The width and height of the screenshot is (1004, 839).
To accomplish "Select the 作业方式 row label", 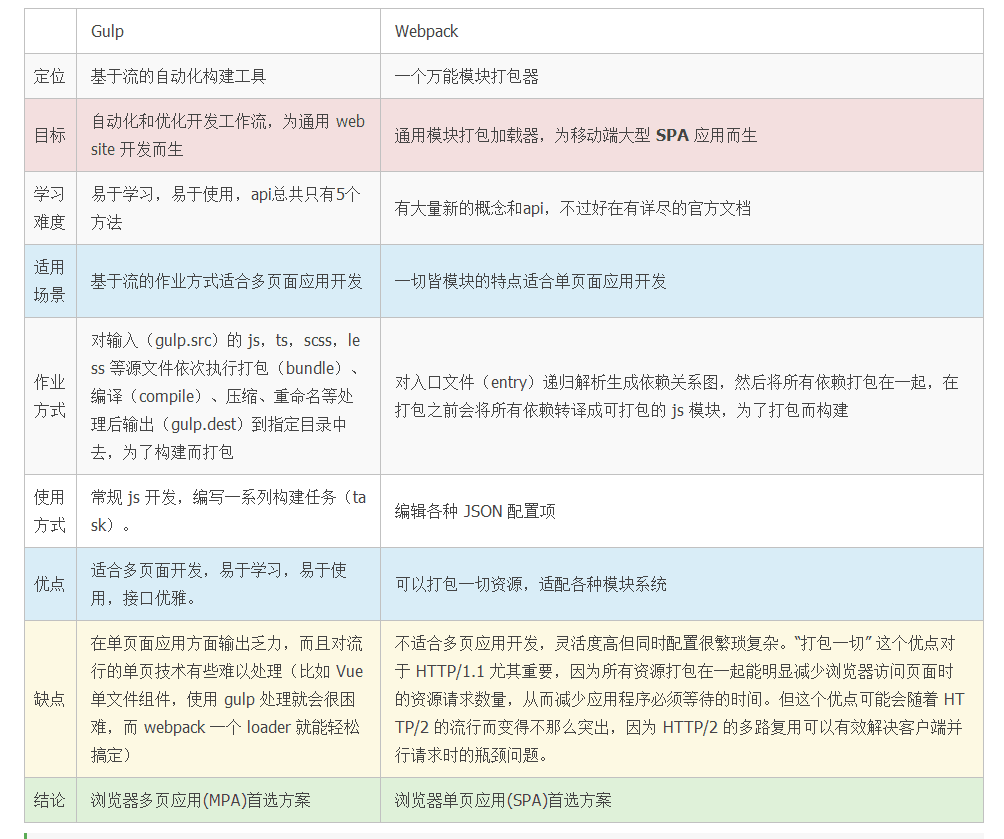I will coord(50,396).
